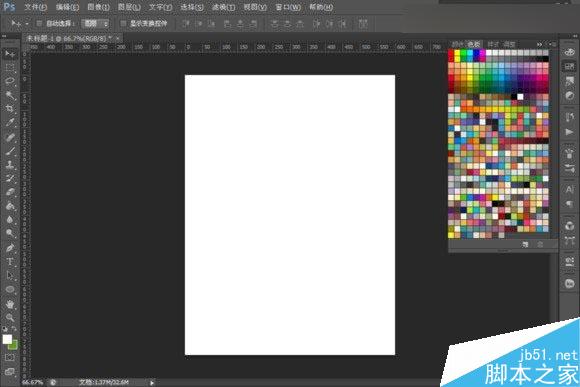Swap foreground and background colors

click(14, 329)
